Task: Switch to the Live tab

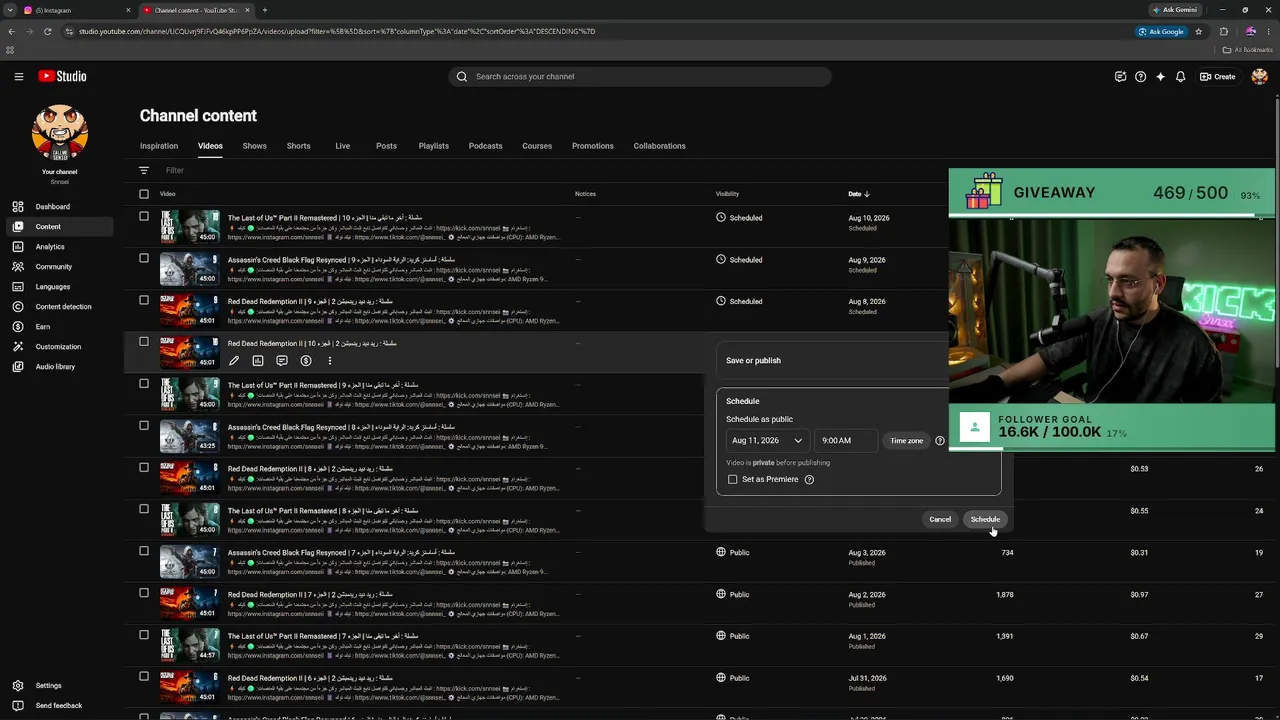Action: 343,146
